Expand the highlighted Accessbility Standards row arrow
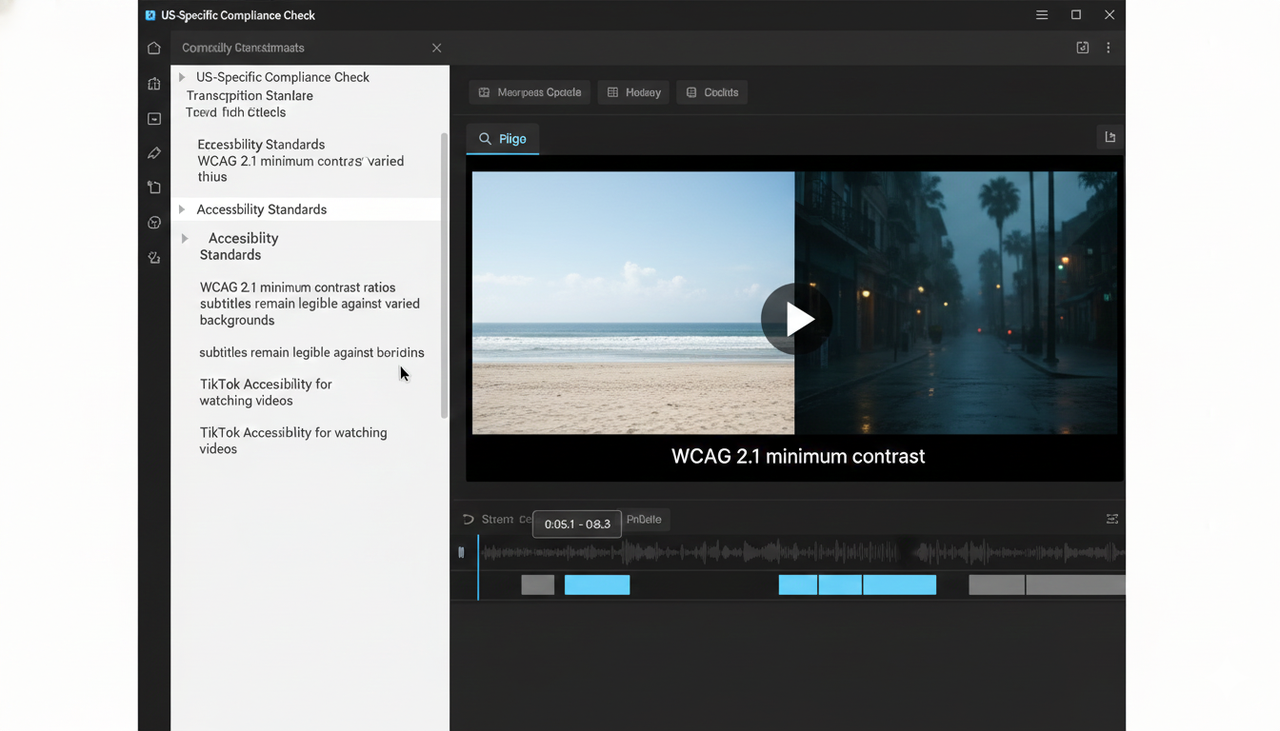 point(182,209)
